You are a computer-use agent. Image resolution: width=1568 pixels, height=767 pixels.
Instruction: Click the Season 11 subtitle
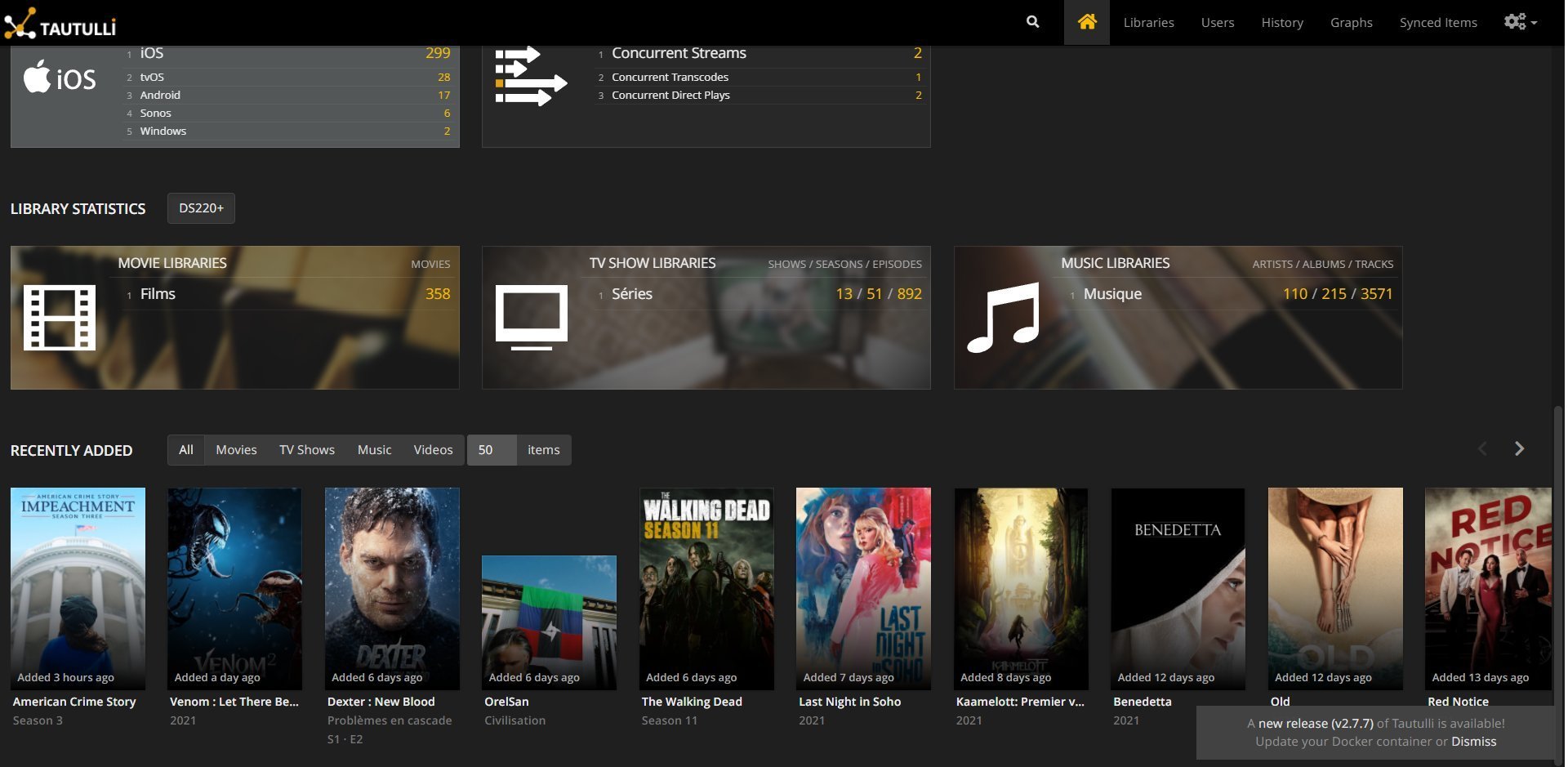click(x=669, y=720)
